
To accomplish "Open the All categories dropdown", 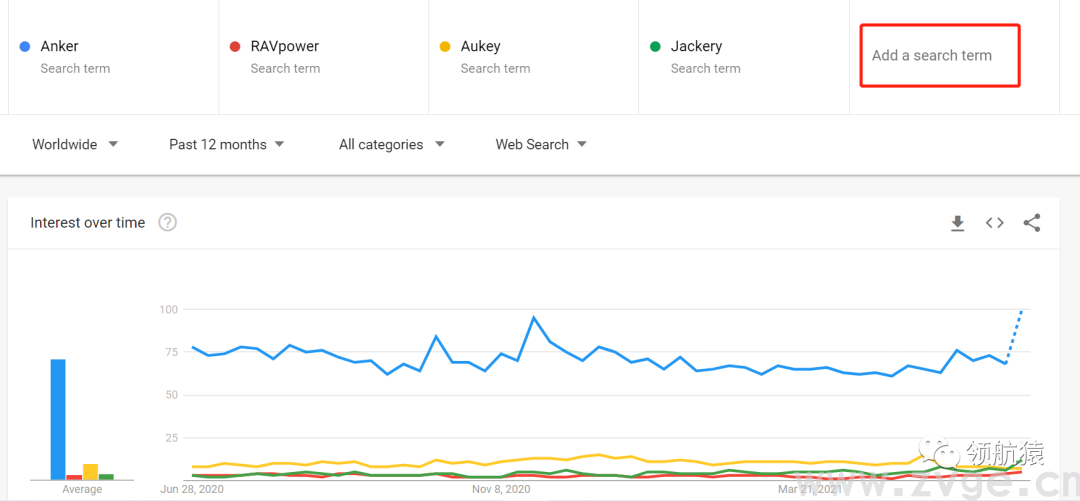I will coord(392,144).
